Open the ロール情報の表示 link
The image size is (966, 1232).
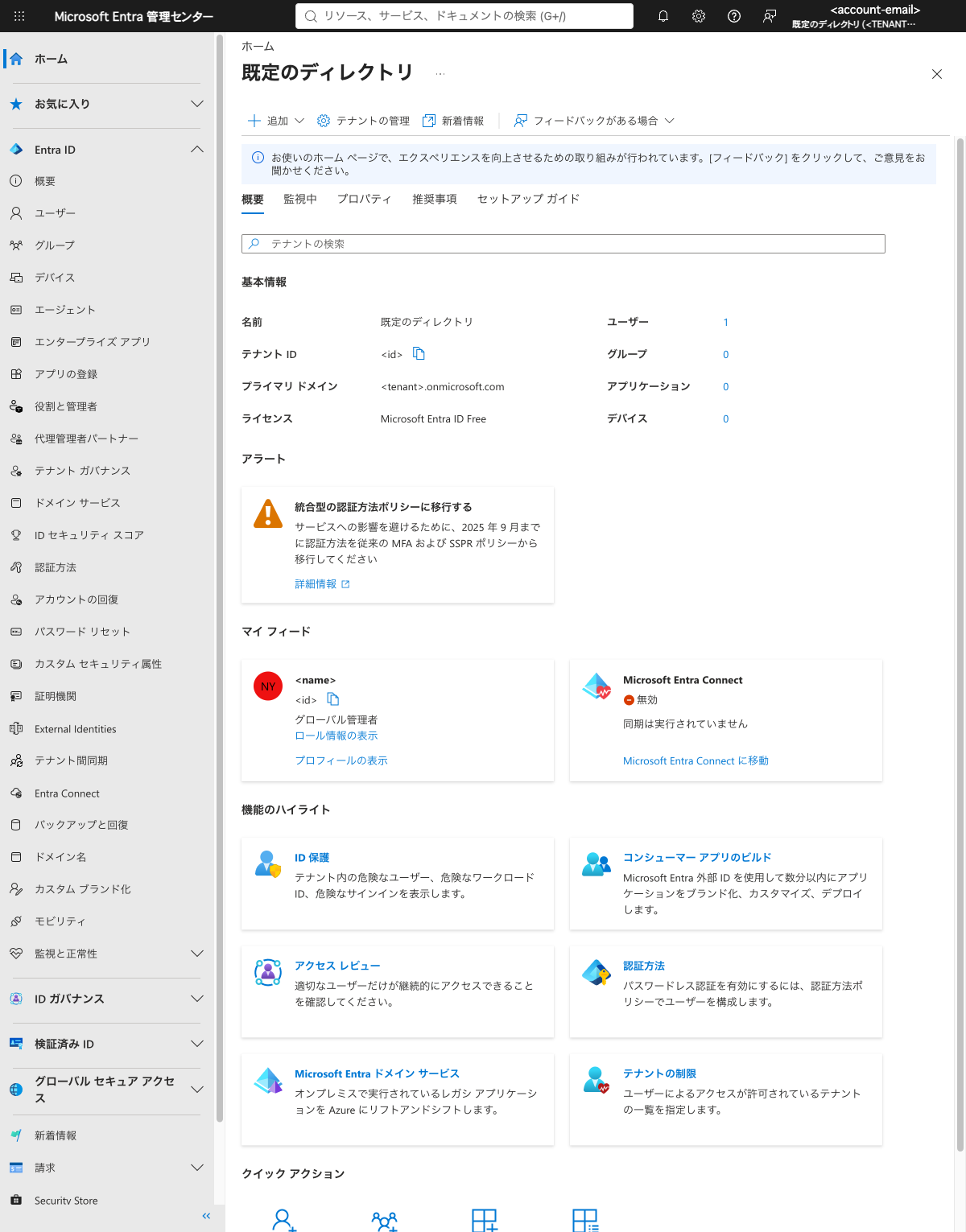point(336,735)
